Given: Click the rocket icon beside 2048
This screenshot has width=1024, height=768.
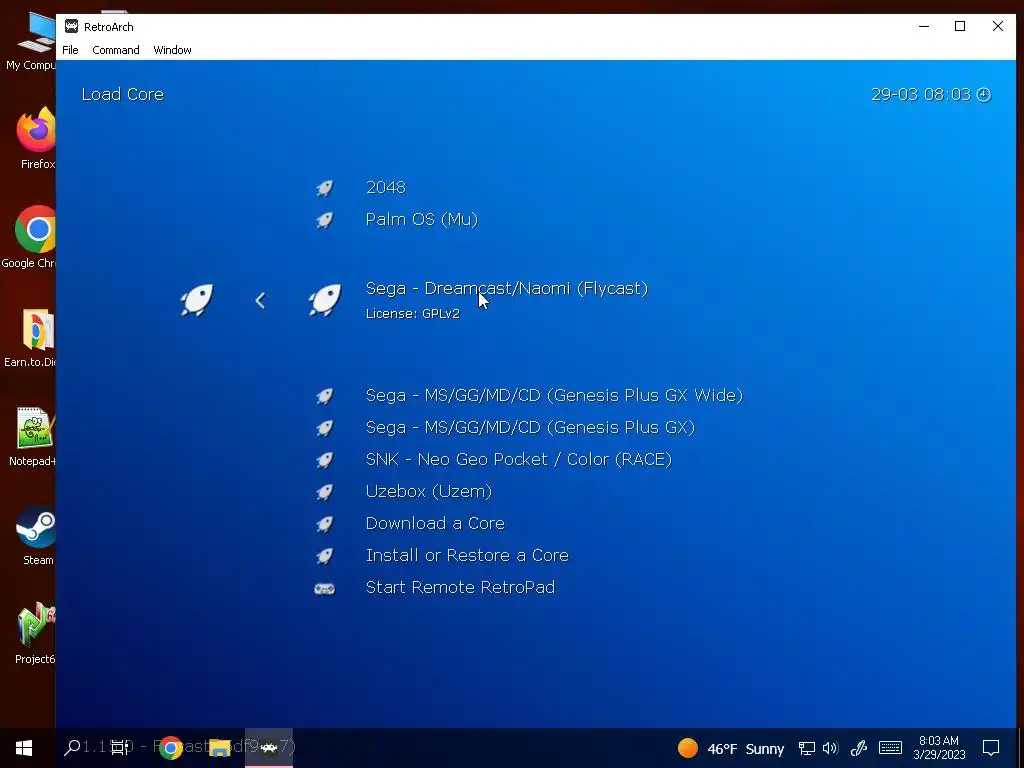Looking at the screenshot, I should click(x=325, y=188).
